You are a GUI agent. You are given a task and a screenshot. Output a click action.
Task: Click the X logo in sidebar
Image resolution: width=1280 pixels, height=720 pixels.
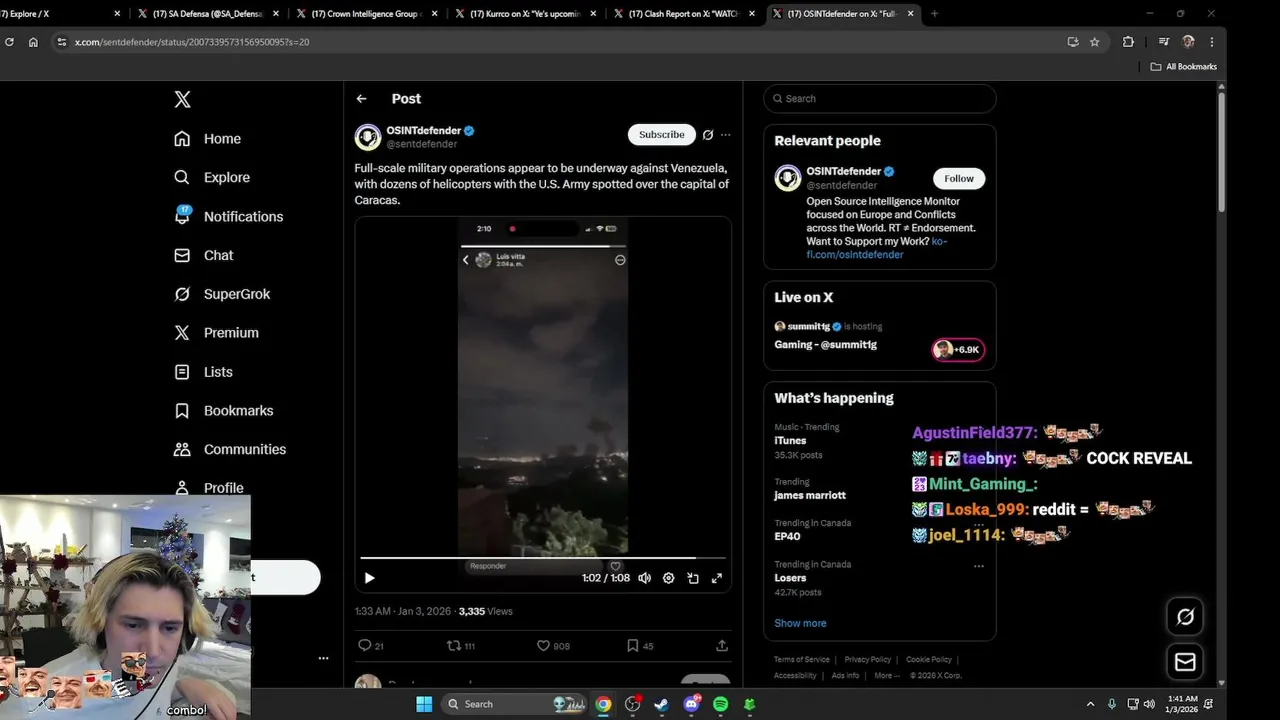[182, 99]
